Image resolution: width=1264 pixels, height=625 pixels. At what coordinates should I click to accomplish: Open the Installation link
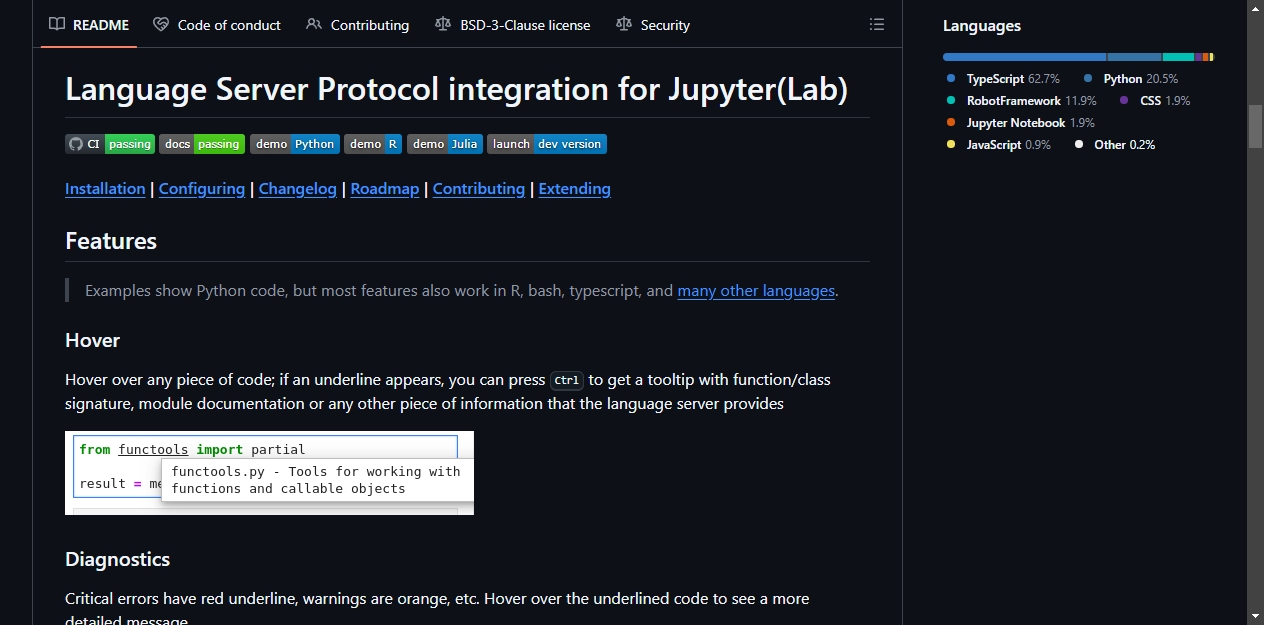pos(105,189)
